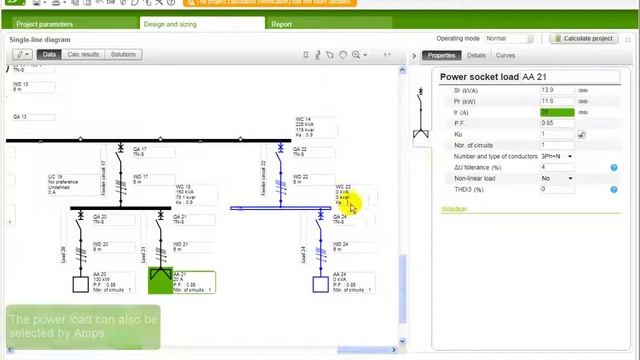Screen dimensions: 640x360
Task: Click the Calculate project button
Action: (x=584, y=38)
